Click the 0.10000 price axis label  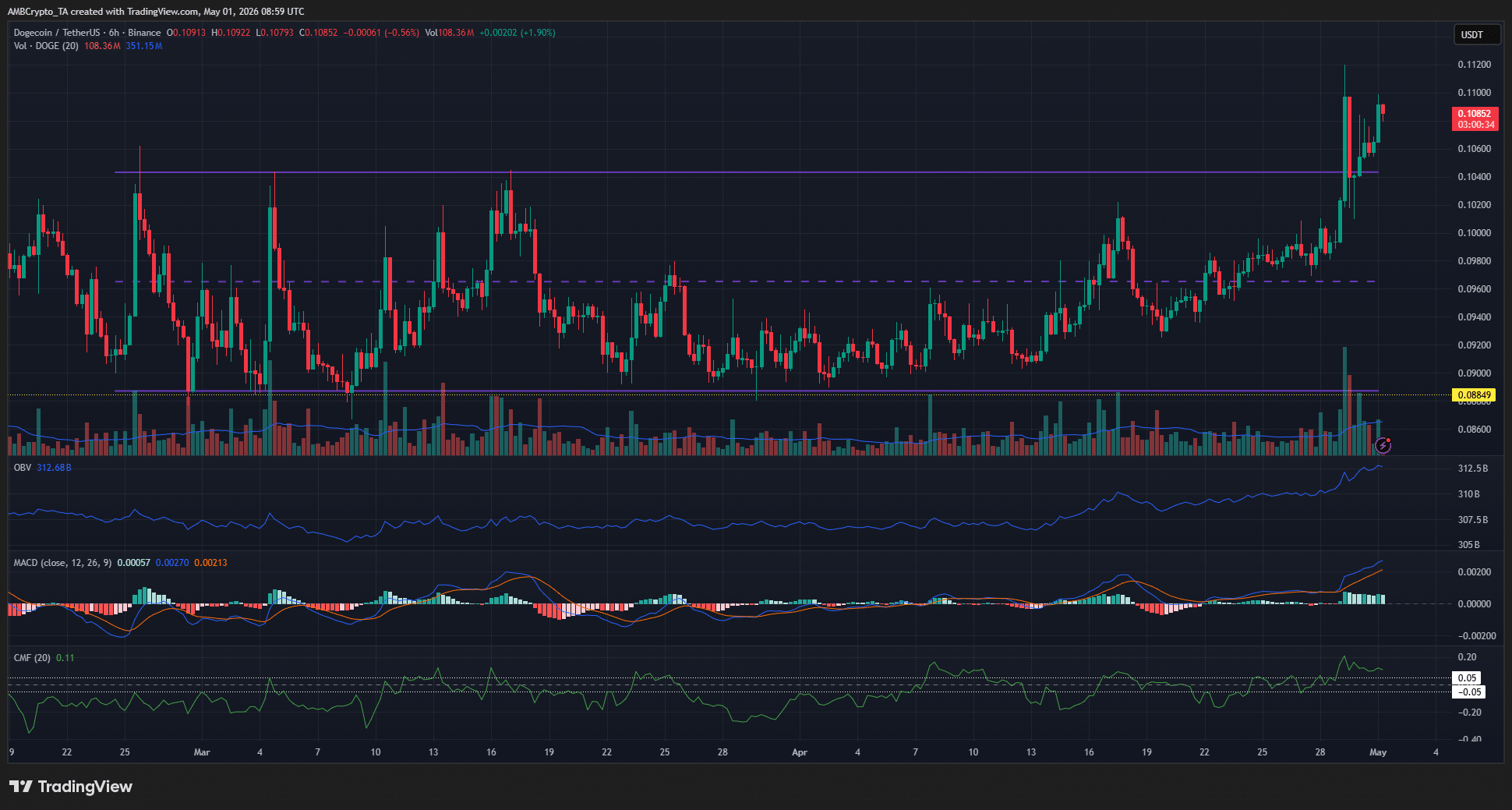click(1475, 233)
